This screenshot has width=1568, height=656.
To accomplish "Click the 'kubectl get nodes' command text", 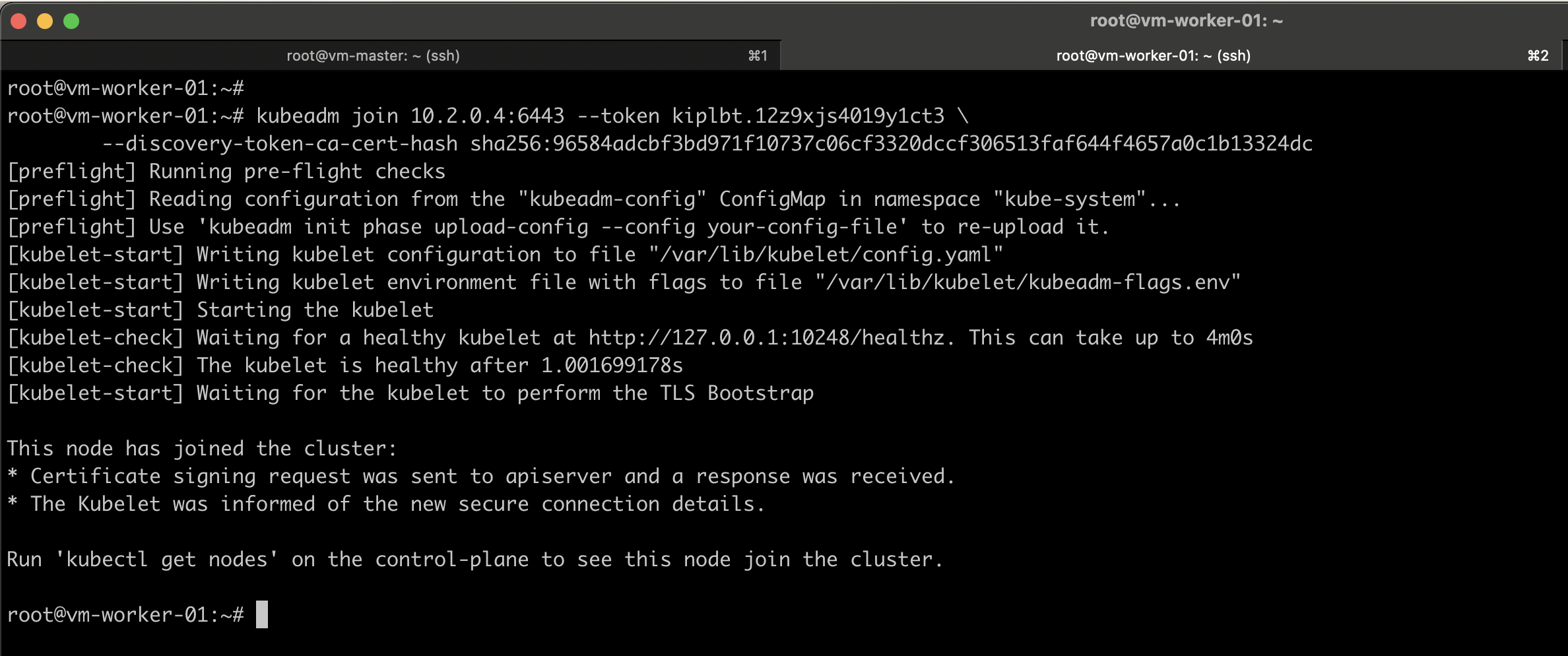I will (166, 560).
